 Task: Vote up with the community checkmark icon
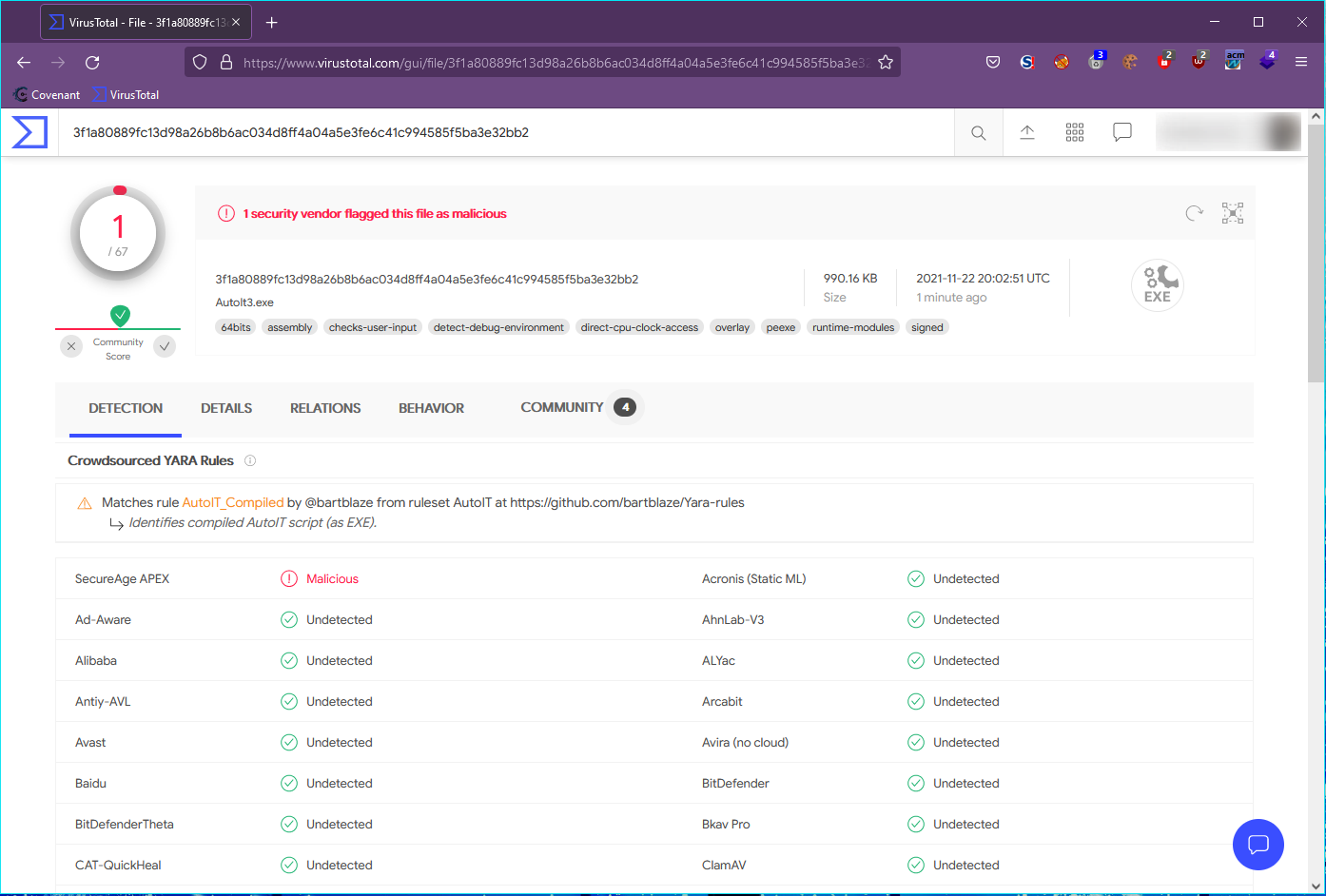[166, 346]
